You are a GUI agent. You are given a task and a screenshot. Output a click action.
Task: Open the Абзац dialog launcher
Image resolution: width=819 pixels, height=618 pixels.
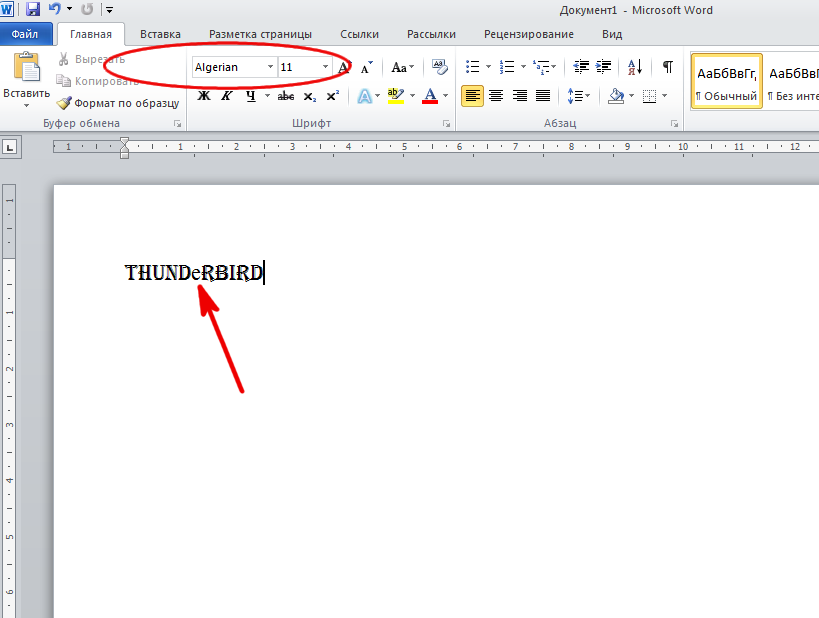click(x=675, y=124)
